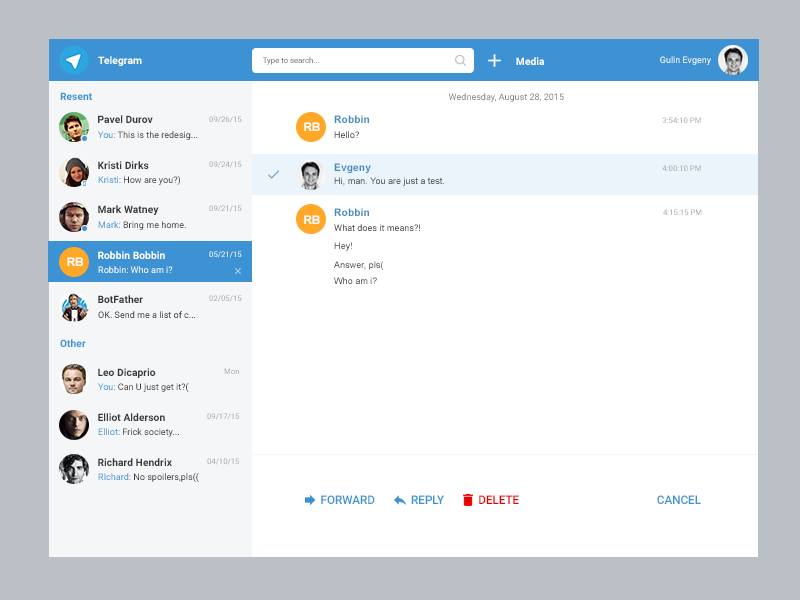Click the REPLY button text
800x600 pixels.
428,500
